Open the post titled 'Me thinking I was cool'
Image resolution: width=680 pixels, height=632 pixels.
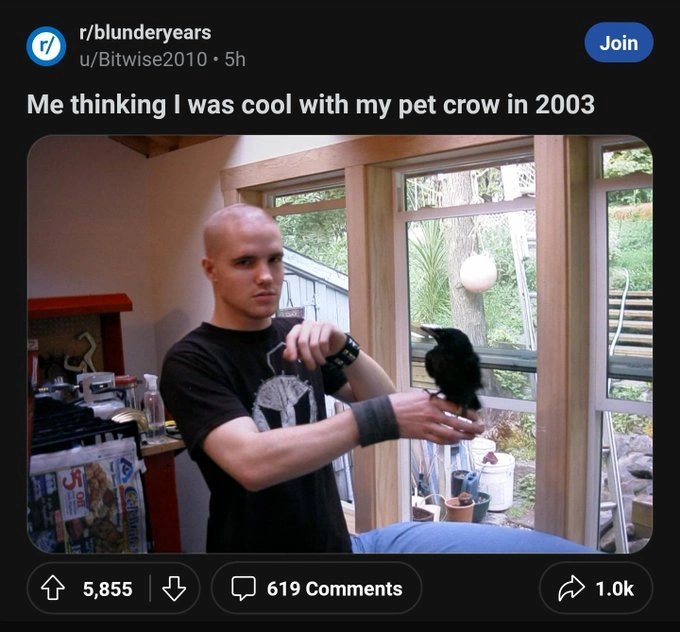click(311, 105)
